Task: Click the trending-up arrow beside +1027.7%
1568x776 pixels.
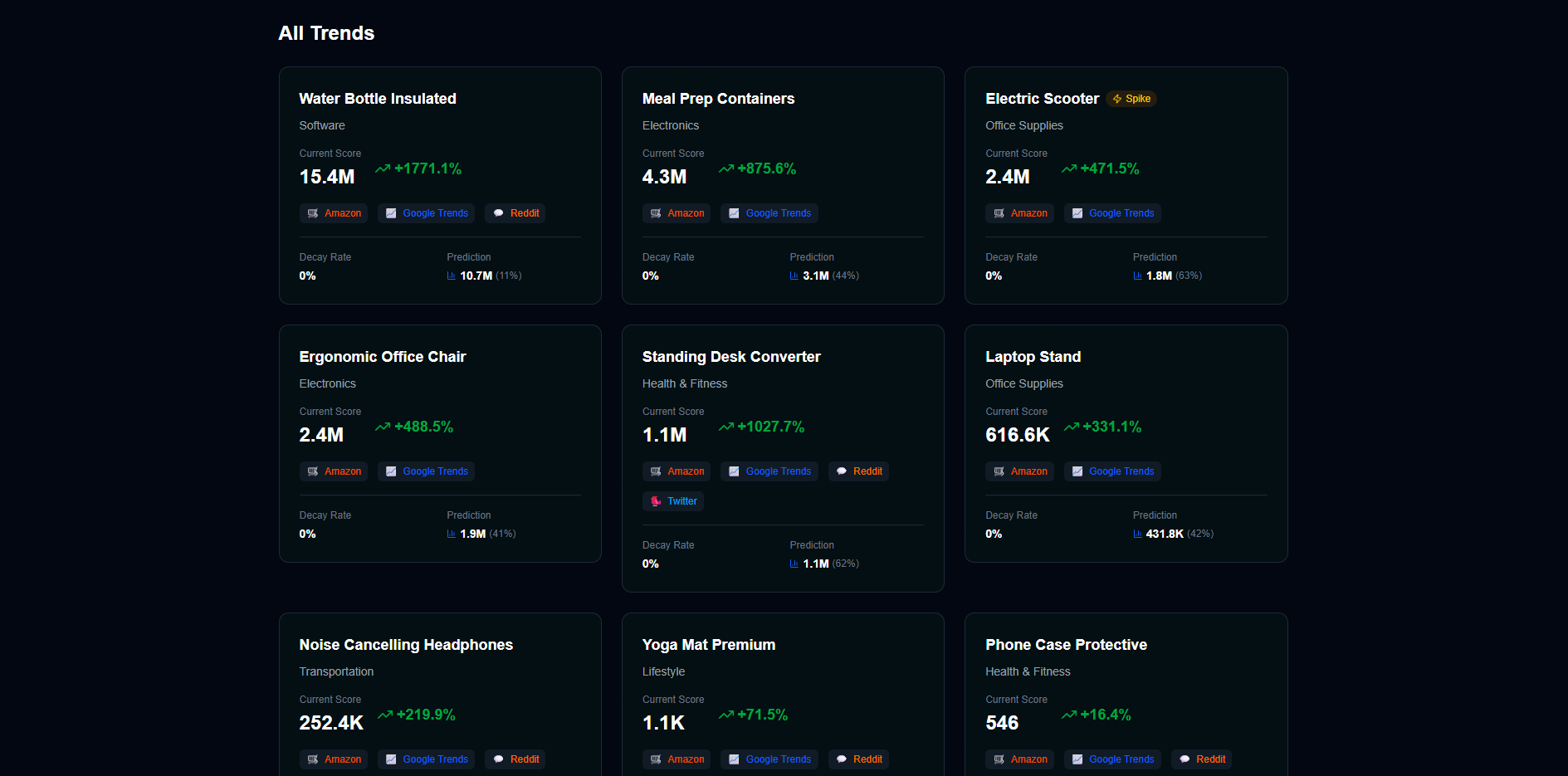Action: click(x=726, y=427)
